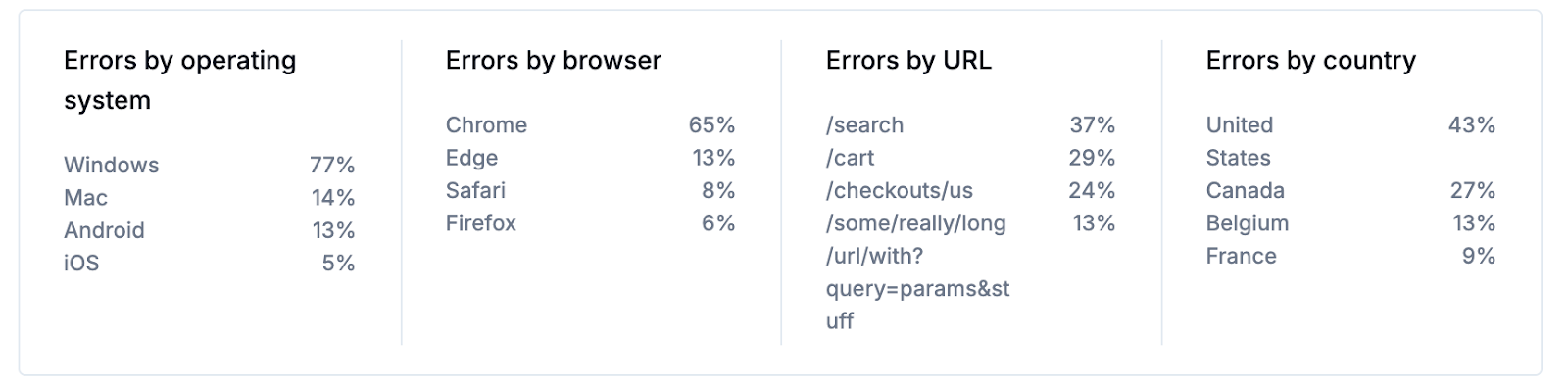Click the Errors by country heading
Viewport: 1568px width, 387px height.
click(x=1311, y=61)
